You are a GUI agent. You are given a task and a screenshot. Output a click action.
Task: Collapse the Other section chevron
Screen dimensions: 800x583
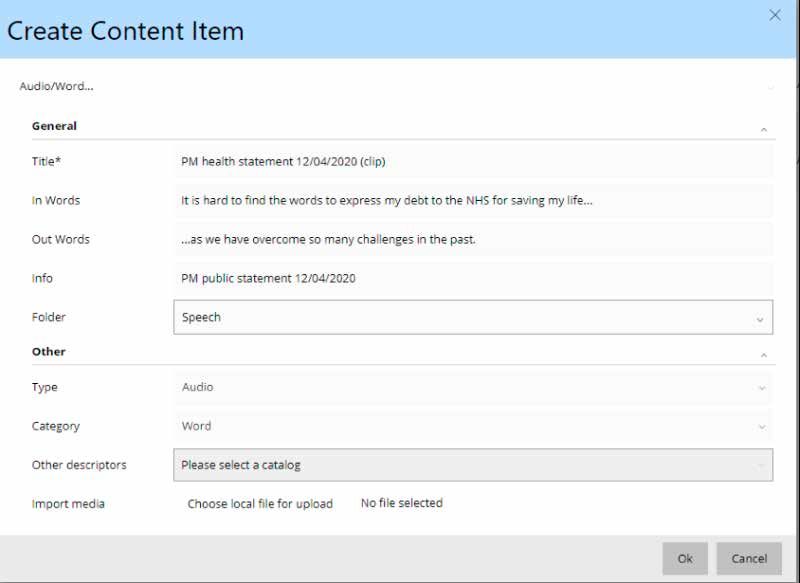point(764,355)
